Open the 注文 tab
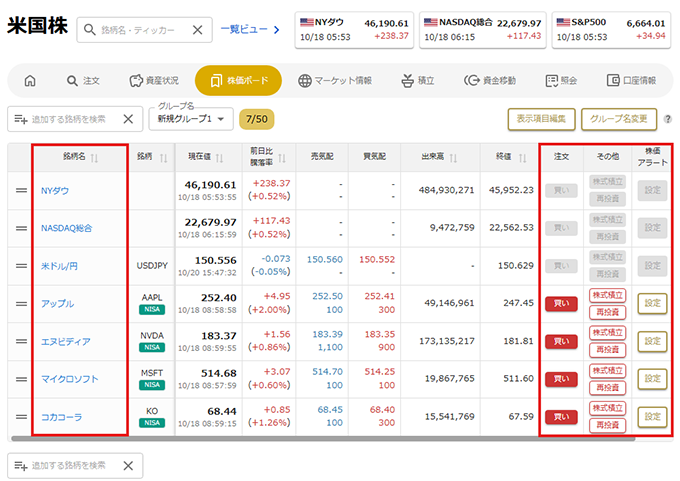The height and width of the screenshot is (481, 680). (x=83, y=81)
